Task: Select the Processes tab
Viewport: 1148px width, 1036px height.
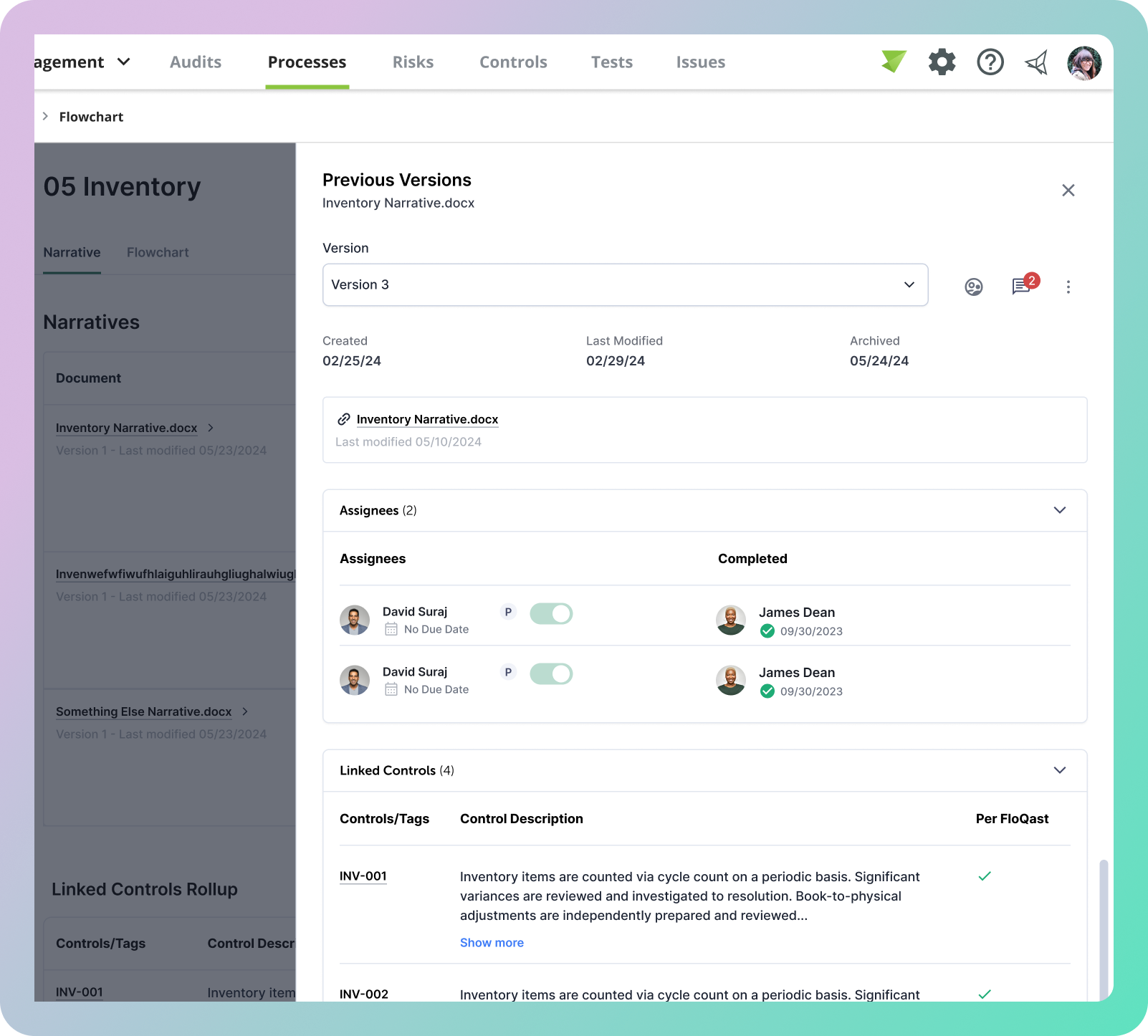Action: [307, 62]
